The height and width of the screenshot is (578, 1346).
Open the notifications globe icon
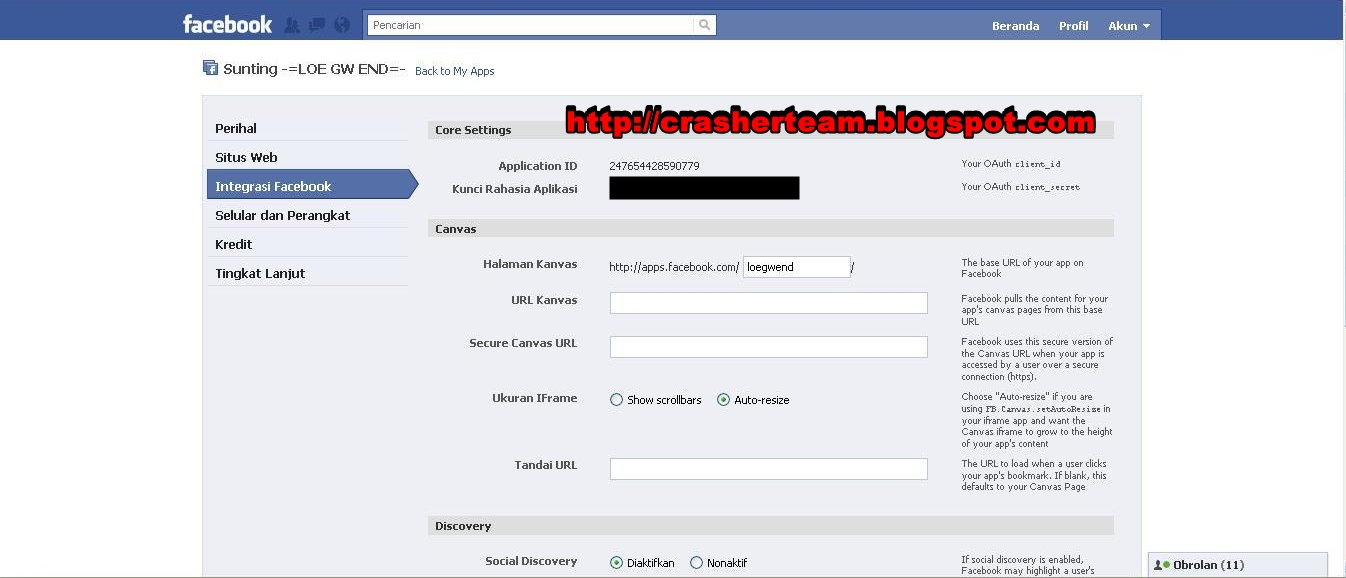342,25
